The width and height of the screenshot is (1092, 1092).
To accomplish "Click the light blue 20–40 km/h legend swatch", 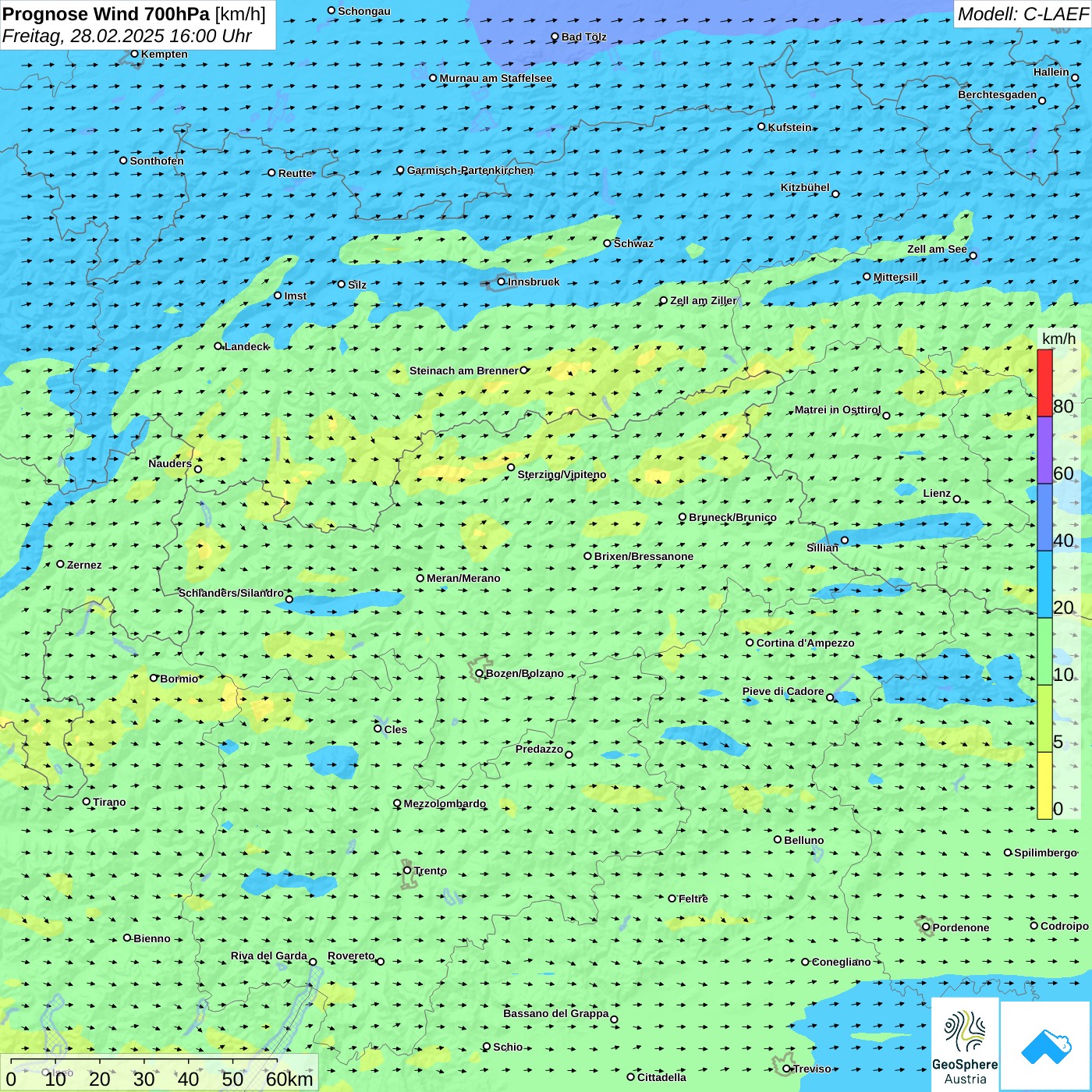I will click(x=1044, y=585).
